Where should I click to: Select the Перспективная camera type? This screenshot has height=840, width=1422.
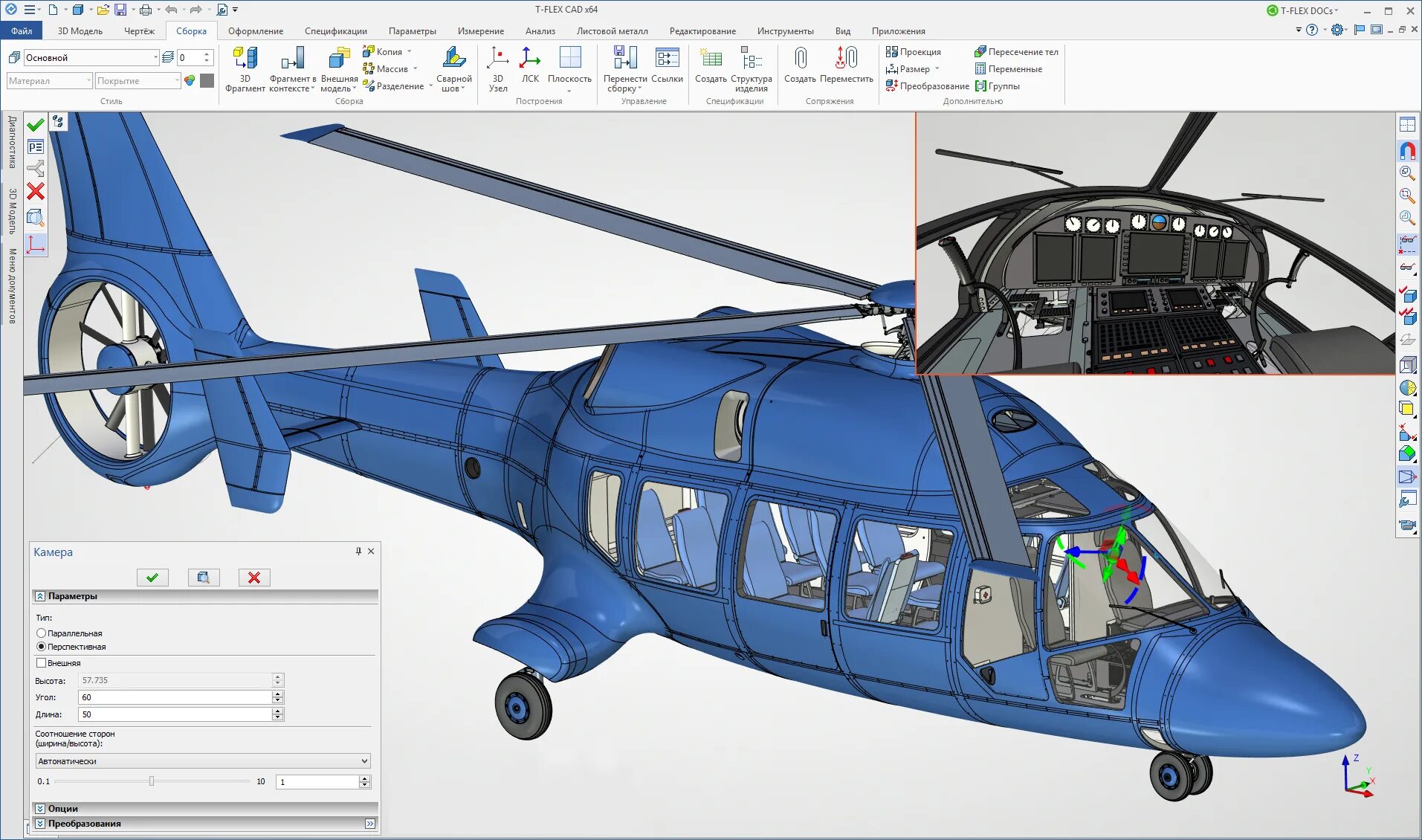coord(41,647)
